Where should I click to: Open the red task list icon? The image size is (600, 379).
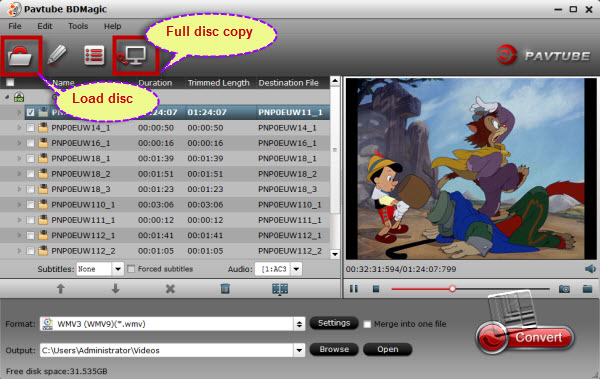pos(94,55)
